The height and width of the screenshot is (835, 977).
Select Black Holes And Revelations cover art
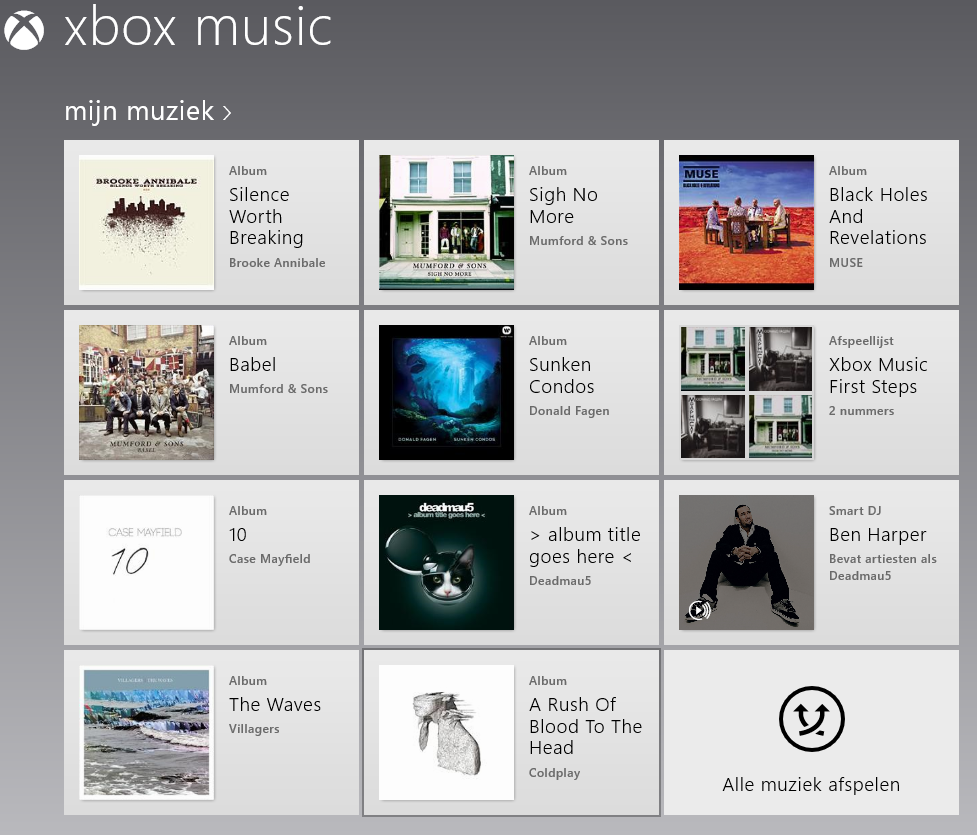[746, 222]
